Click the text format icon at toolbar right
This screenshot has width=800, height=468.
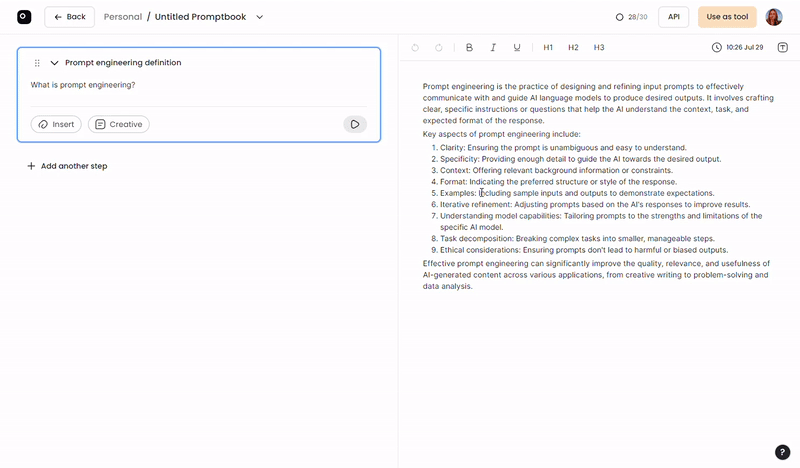tap(782, 47)
